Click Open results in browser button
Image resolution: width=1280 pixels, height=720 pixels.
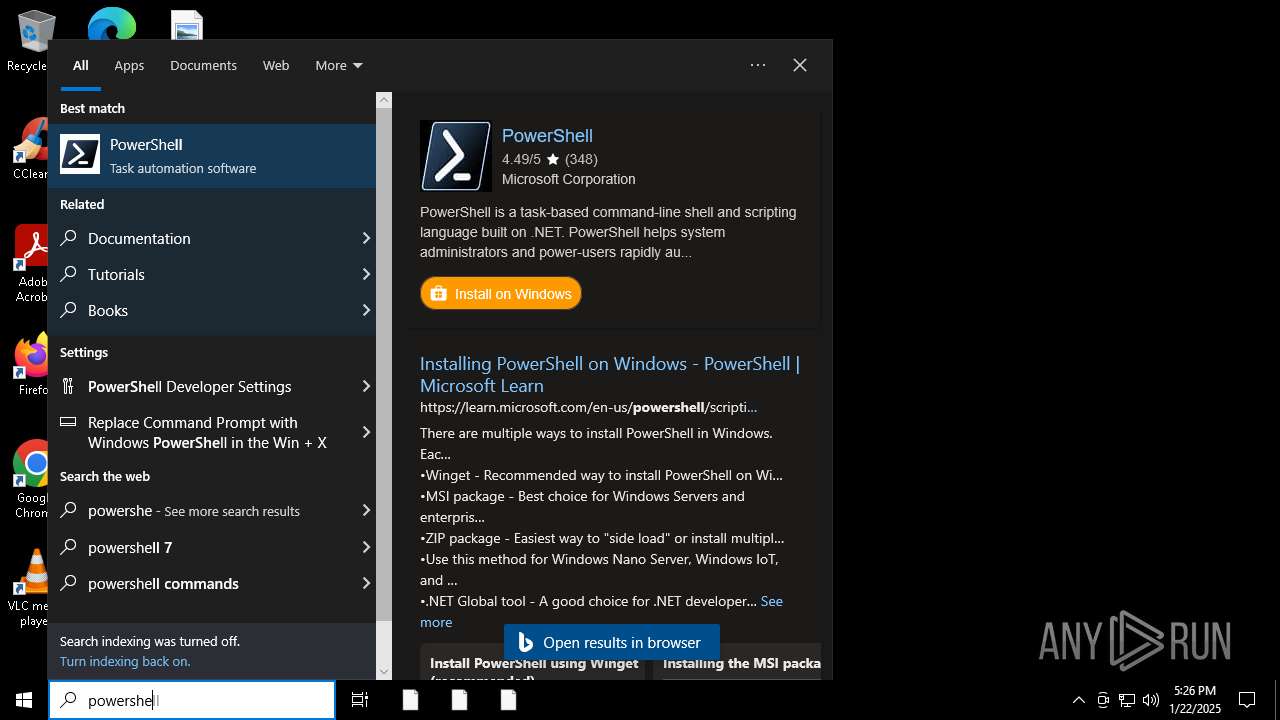pos(611,643)
